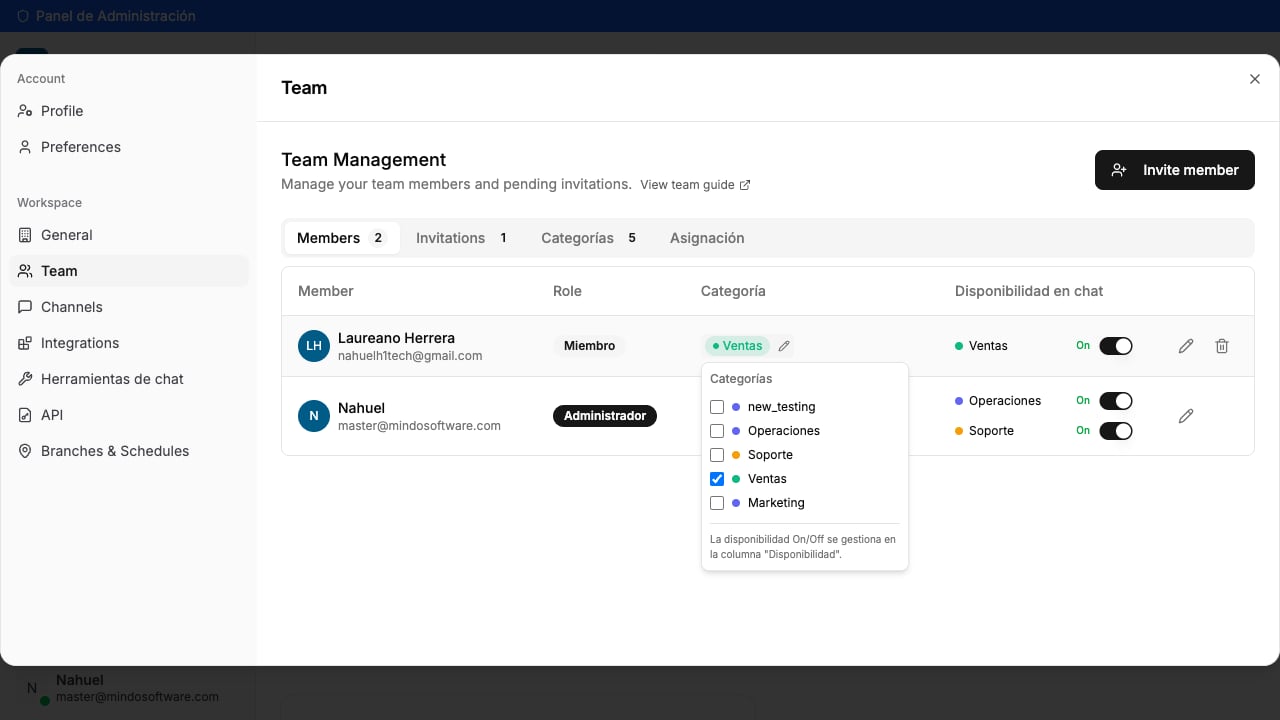Screen dimensions: 1280x720
Task: Click the Herramientas de chat wrench icon
Action: click(x=25, y=379)
